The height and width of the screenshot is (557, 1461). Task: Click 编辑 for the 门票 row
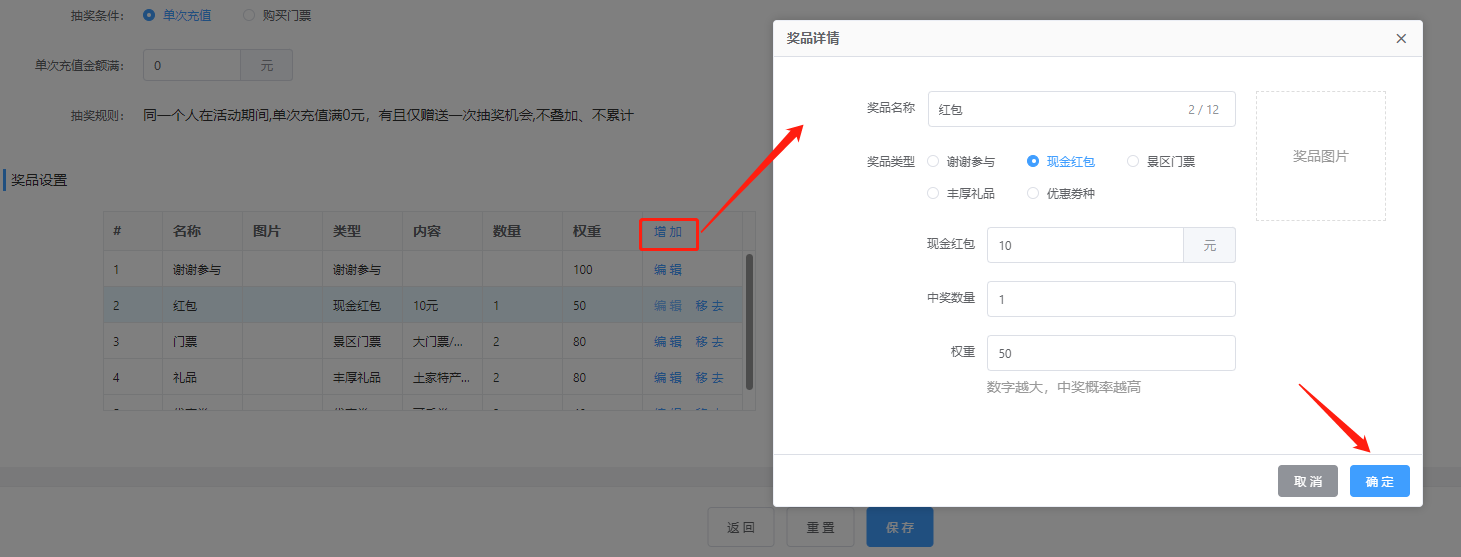tap(668, 342)
